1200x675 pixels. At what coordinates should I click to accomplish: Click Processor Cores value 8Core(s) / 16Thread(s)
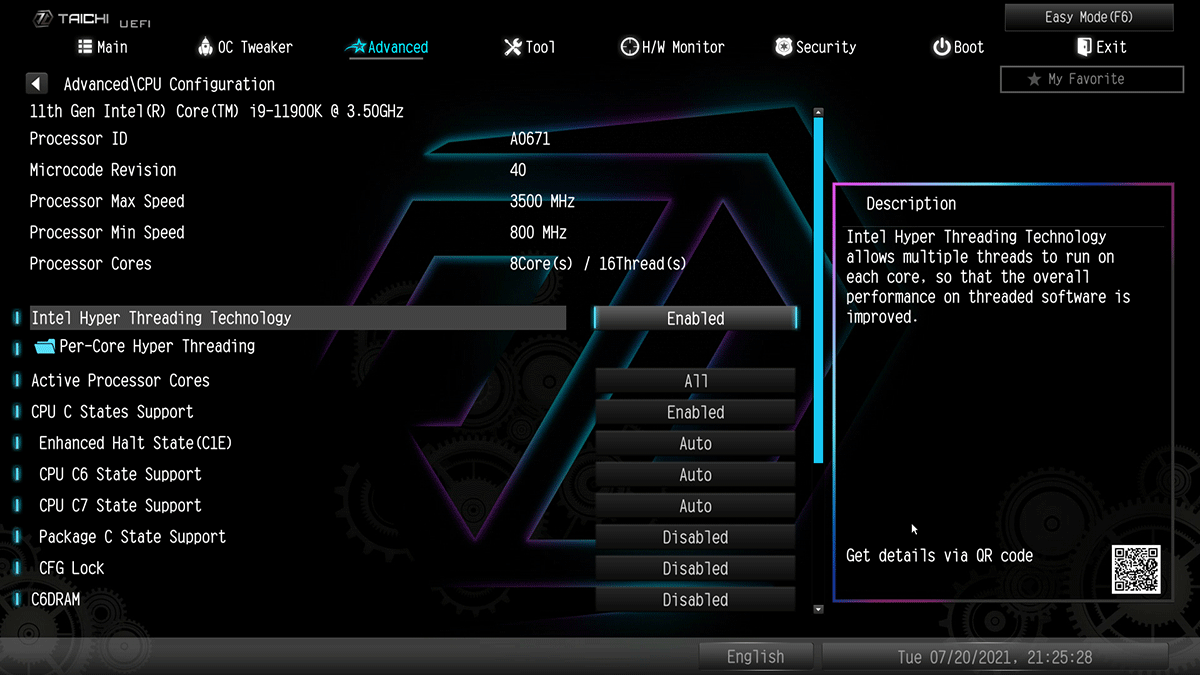(598, 264)
